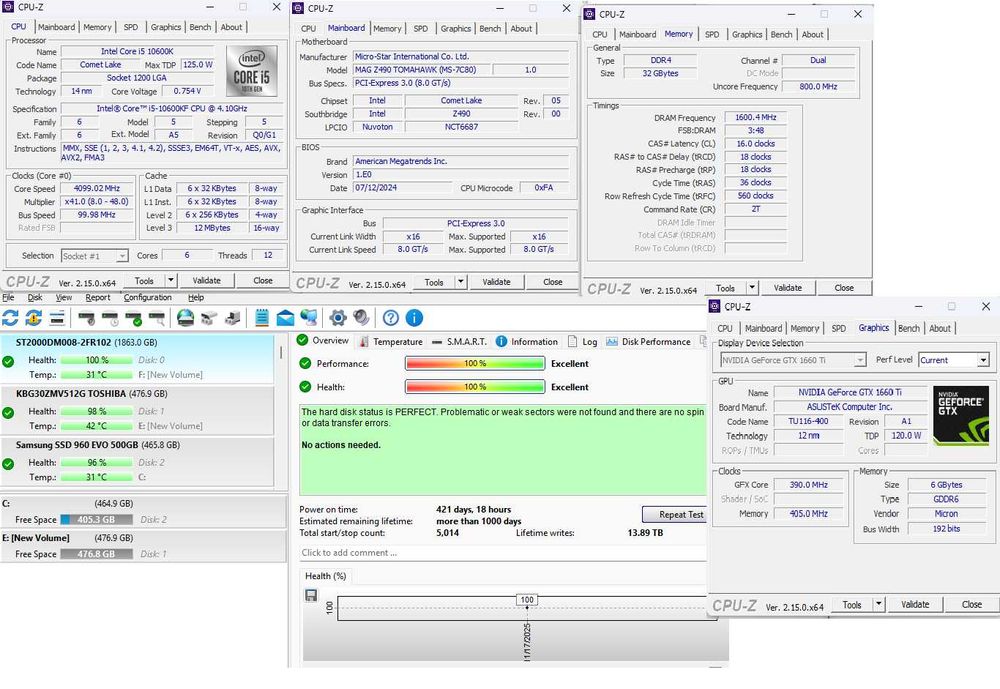
Task: Click the refresh icon with yellow warning
Action: click(34, 318)
